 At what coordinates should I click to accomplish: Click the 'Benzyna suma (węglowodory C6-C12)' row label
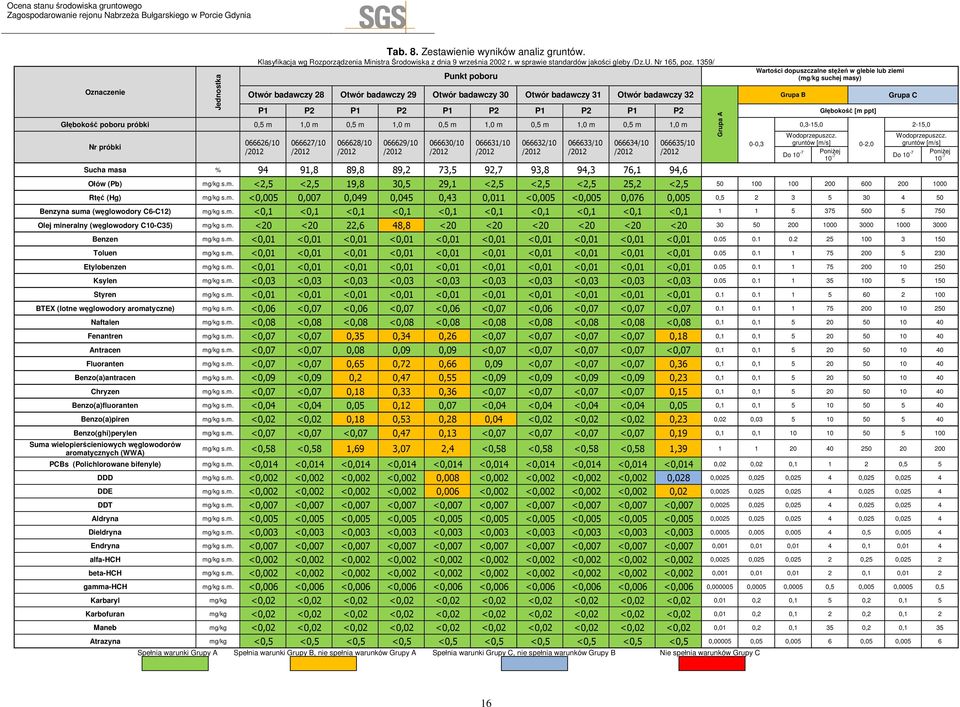[x=105, y=211]
